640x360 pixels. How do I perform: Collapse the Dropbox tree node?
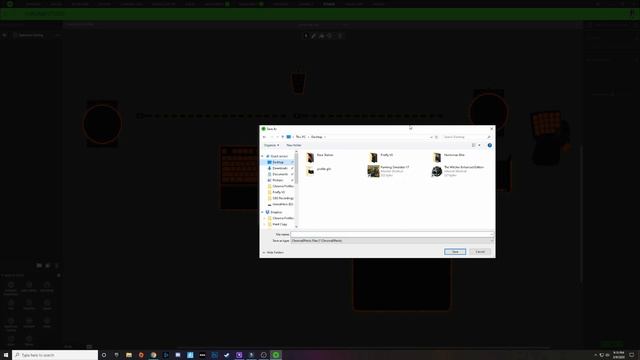point(262,212)
